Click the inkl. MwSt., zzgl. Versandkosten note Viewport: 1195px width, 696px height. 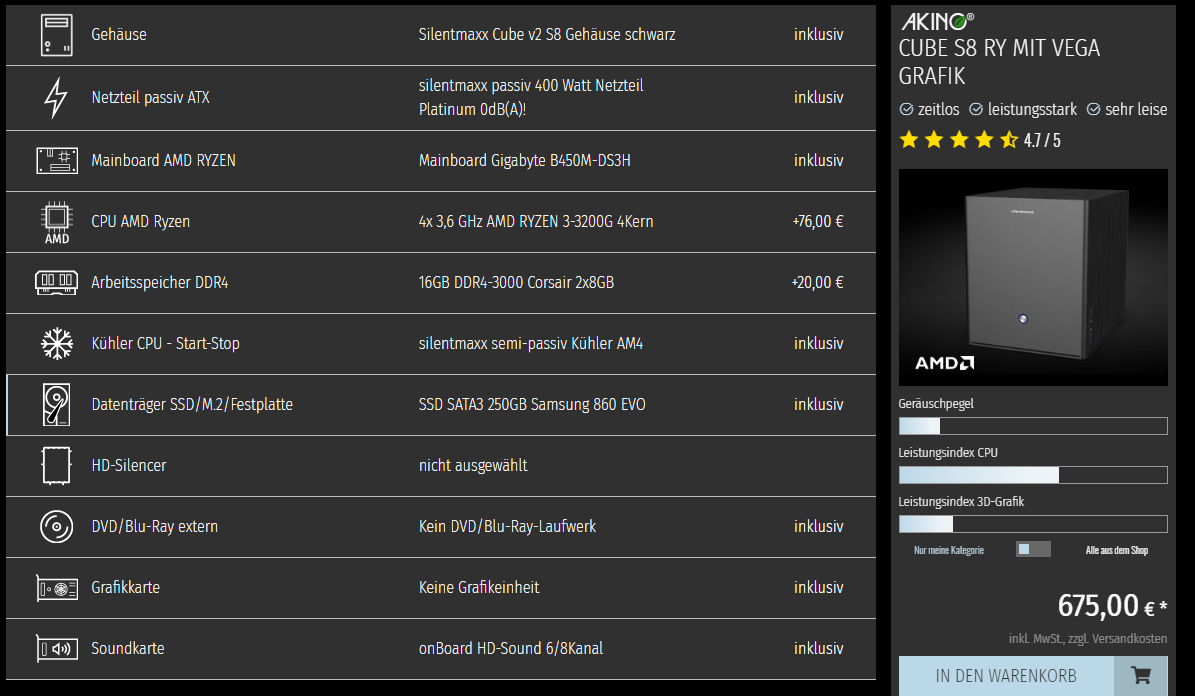click(1088, 639)
